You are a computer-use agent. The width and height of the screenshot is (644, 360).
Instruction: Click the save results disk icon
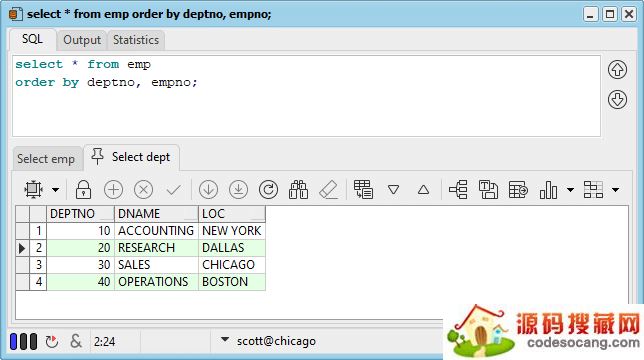click(x=488, y=190)
